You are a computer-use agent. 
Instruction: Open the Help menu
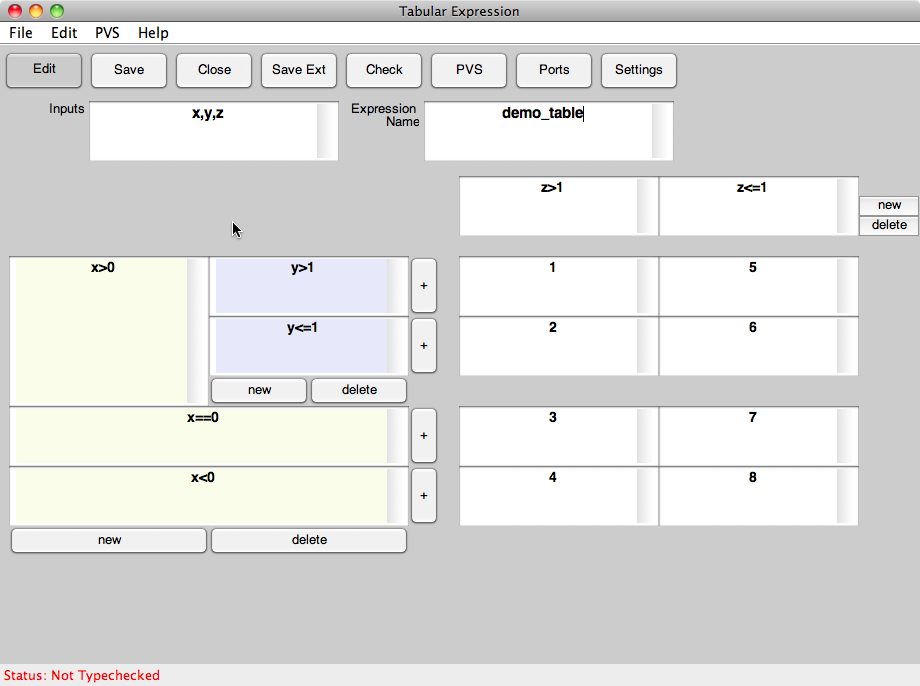click(x=153, y=33)
